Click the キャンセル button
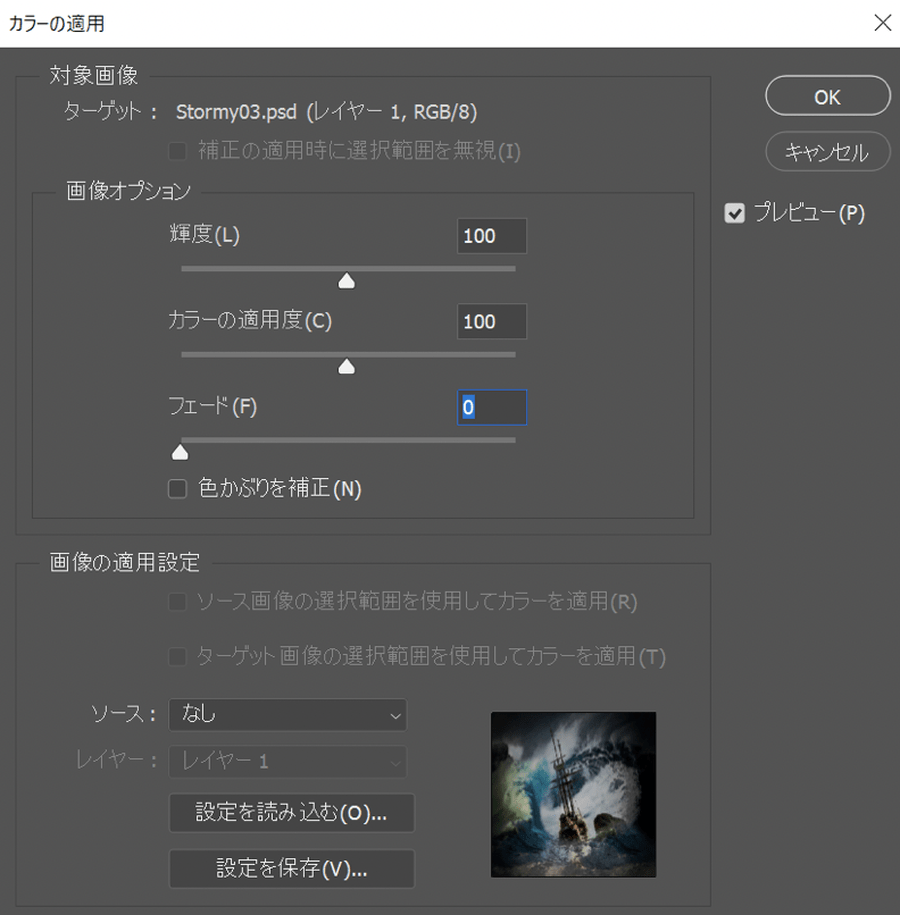The image size is (900, 915). 828,152
